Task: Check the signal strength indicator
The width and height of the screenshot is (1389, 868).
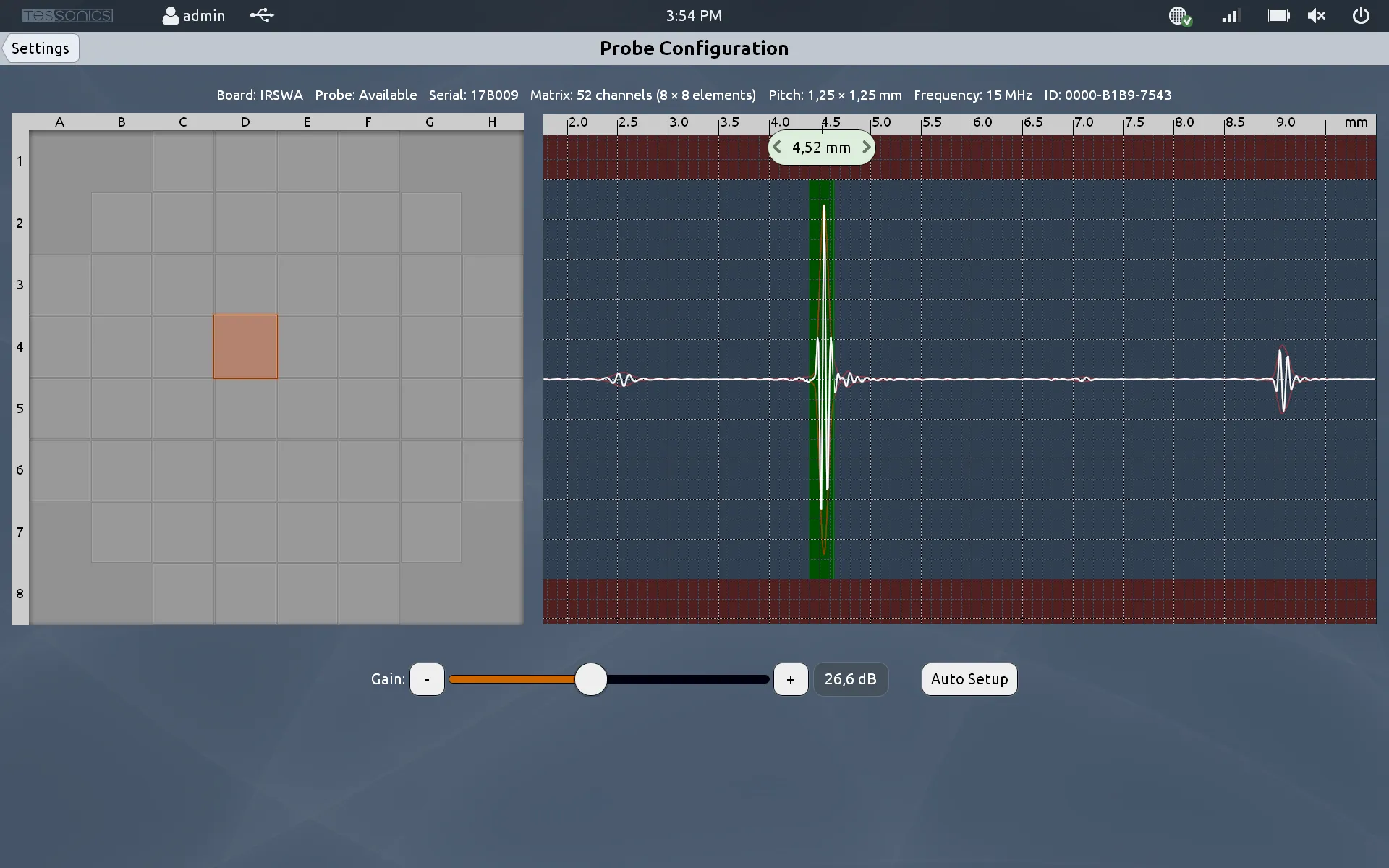Action: coord(1230,15)
